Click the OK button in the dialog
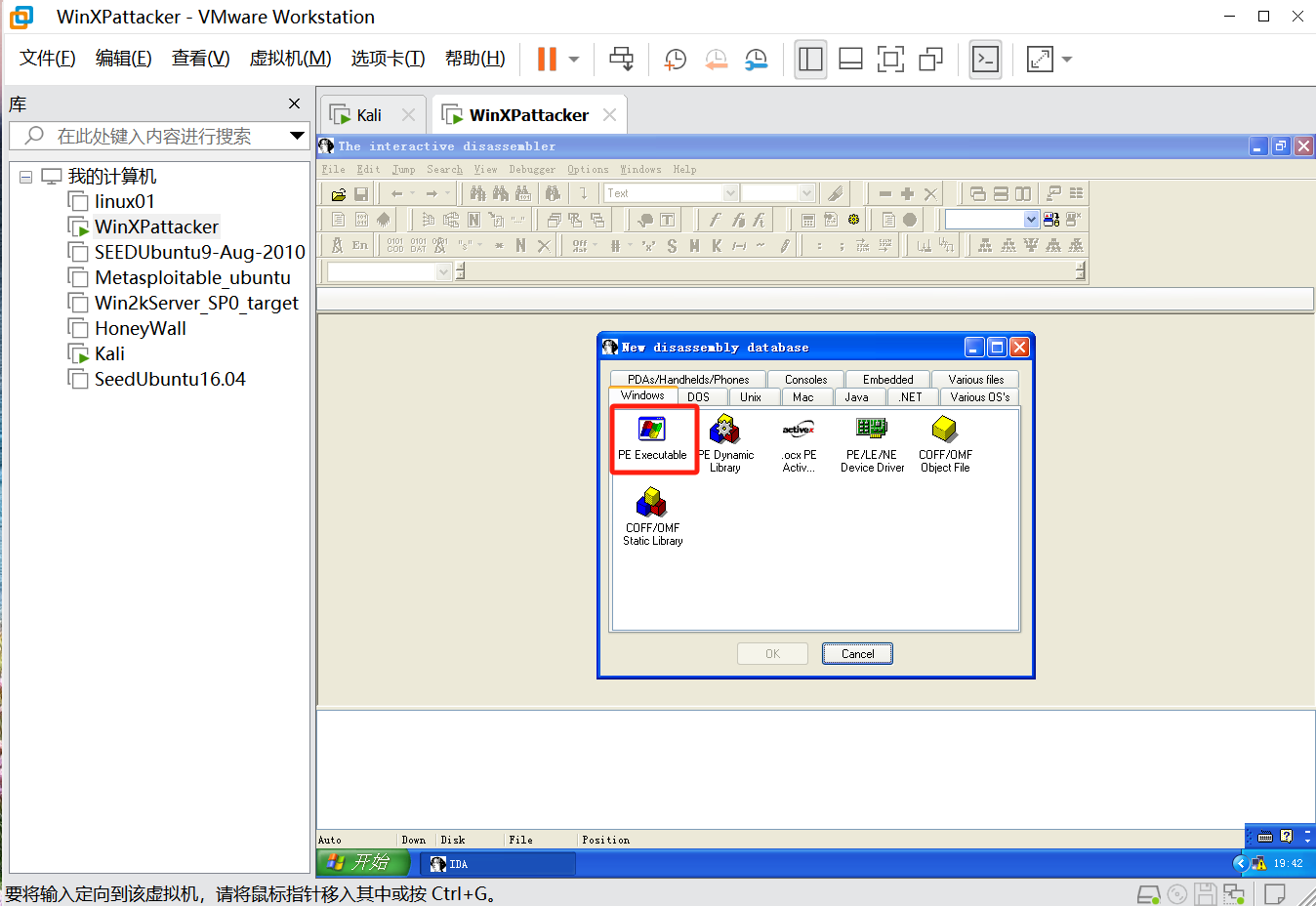The height and width of the screenshot is (906, 1316). (772, 654)
